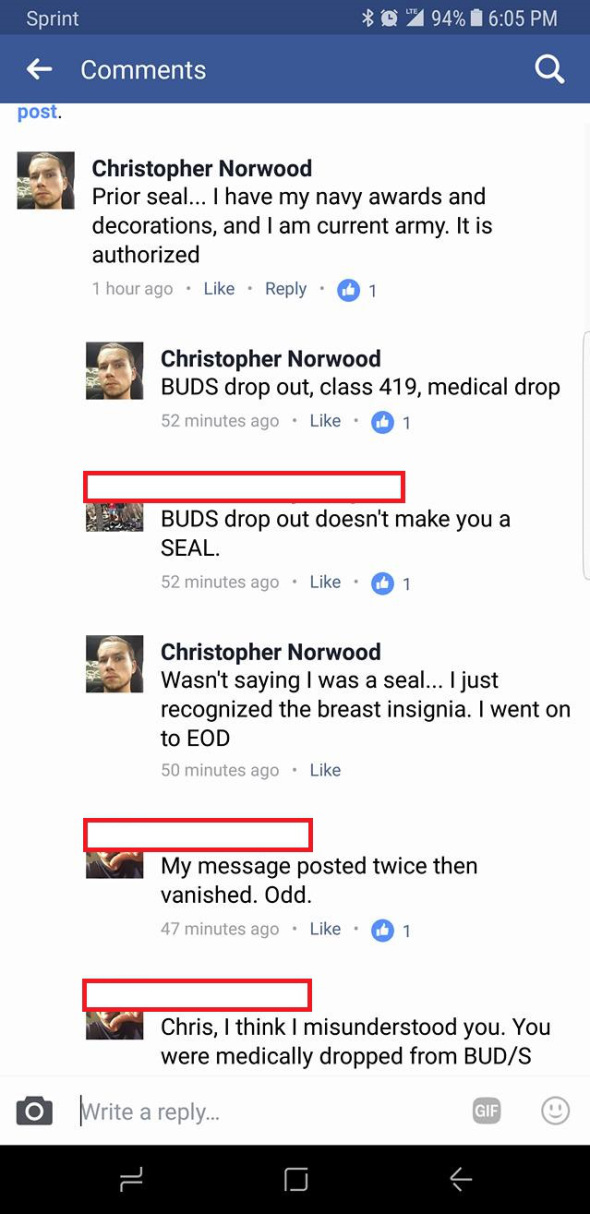This screenshot has height=1214, width=590.
Task: Reply to the 'Prior seal' comment
Action: 286,289
